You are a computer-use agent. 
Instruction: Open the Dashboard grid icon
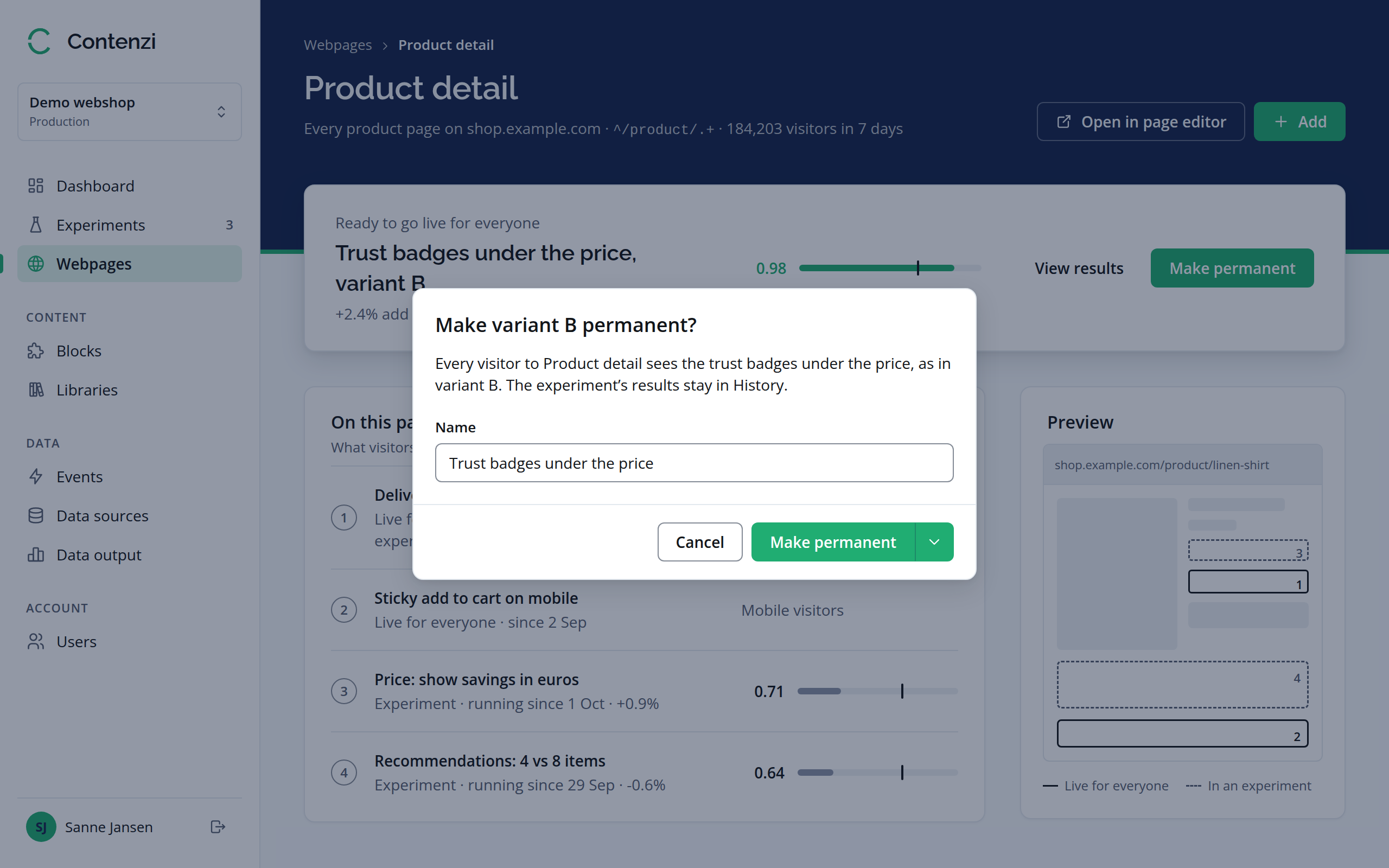[36, 186]
